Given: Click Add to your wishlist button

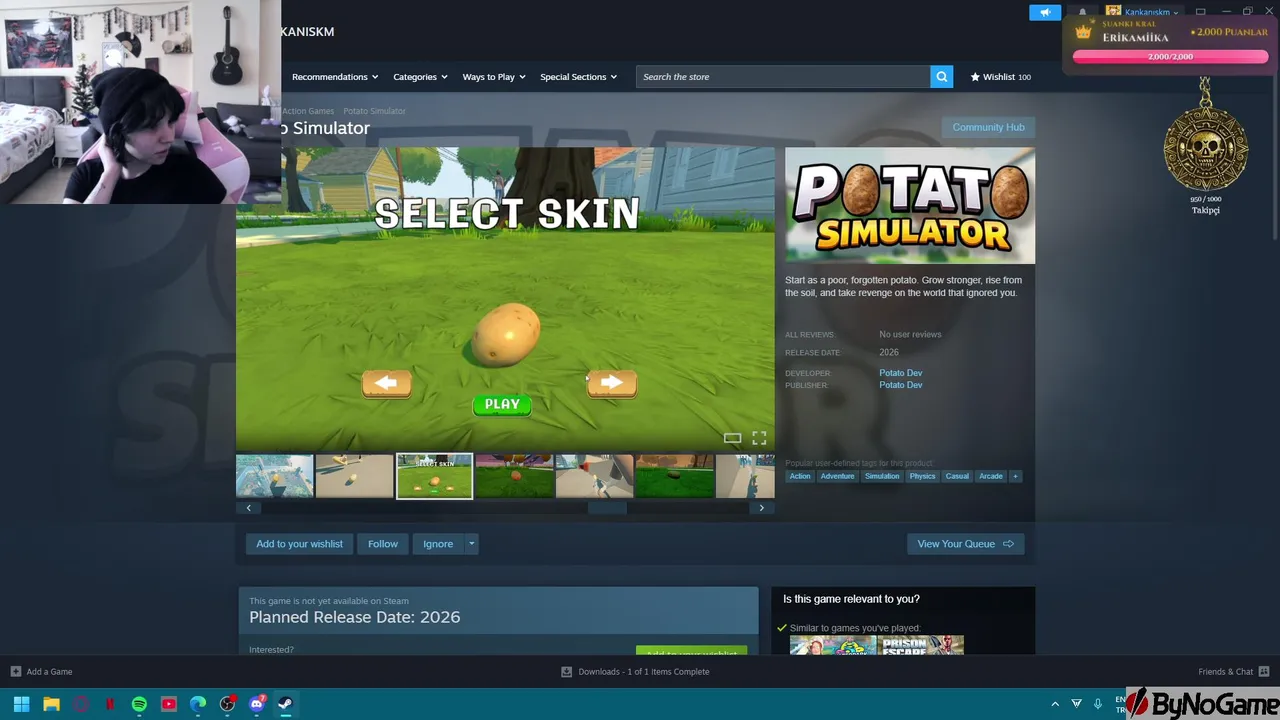Looking at the screenshot, I should [299, 544].
